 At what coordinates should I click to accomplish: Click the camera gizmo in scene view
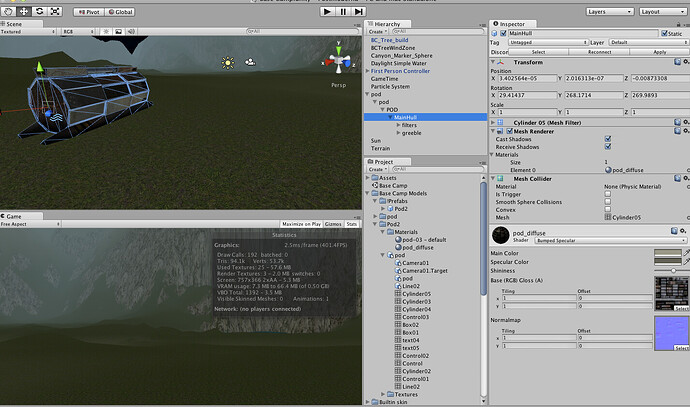click(250, 62)
